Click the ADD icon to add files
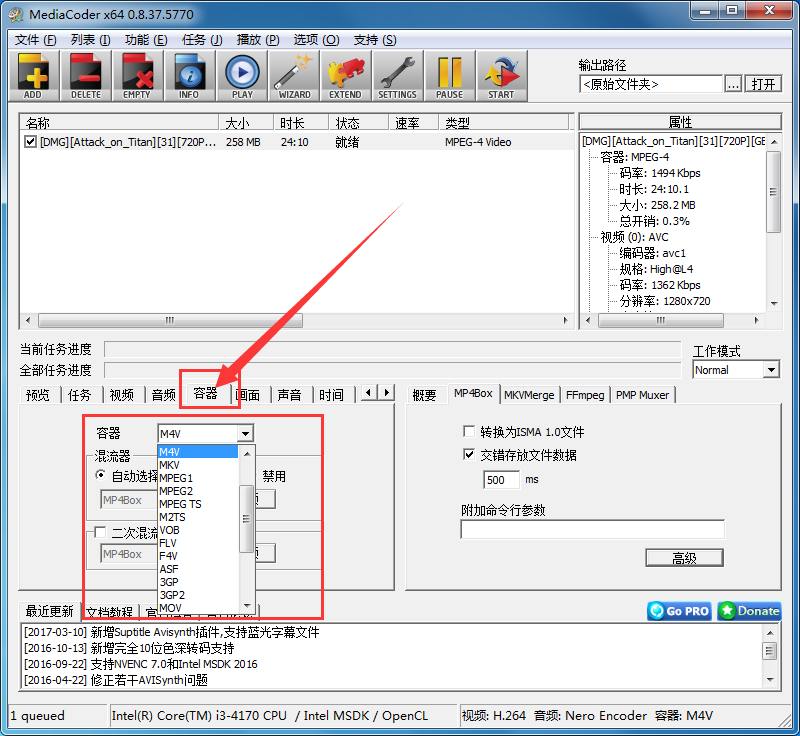This screenshot has height=736, width=800. [x=33, y=75]
